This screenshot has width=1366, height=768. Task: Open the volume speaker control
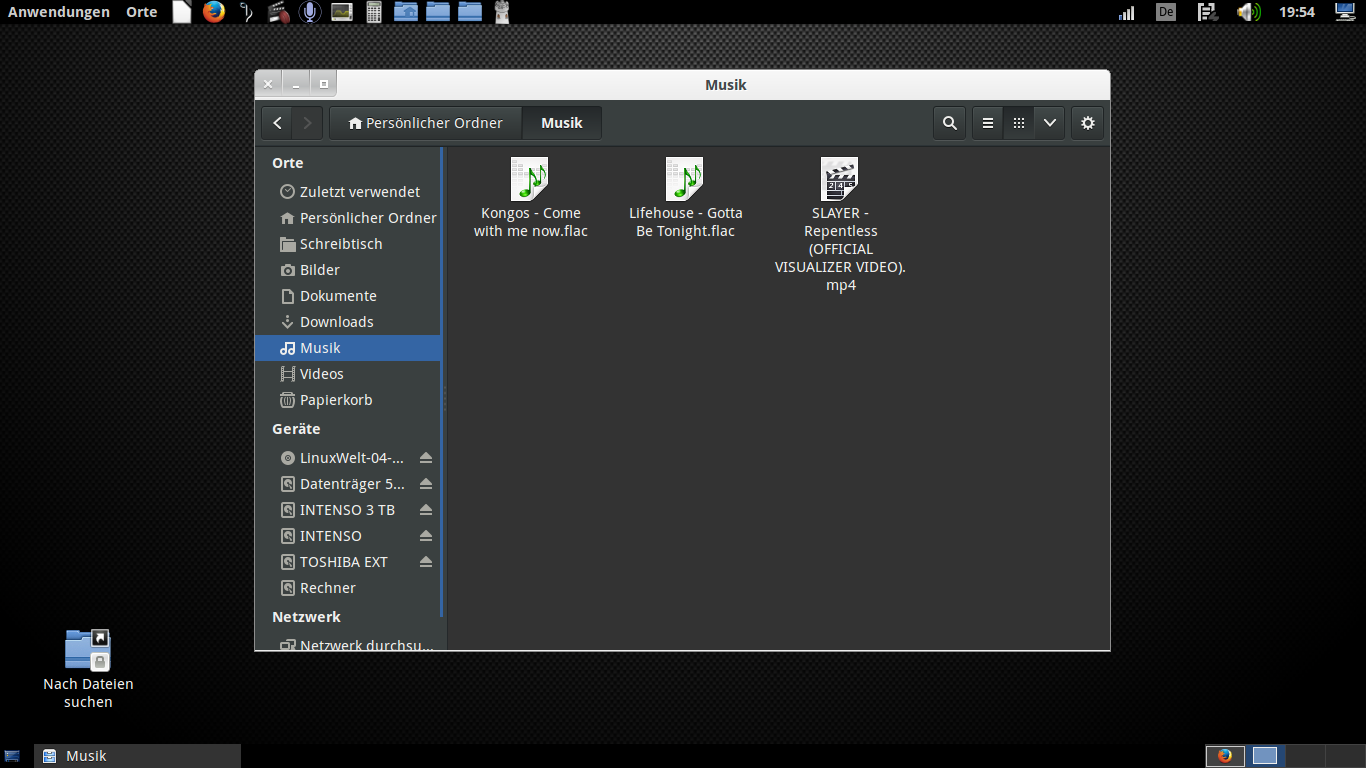[x=1248, y=12]
